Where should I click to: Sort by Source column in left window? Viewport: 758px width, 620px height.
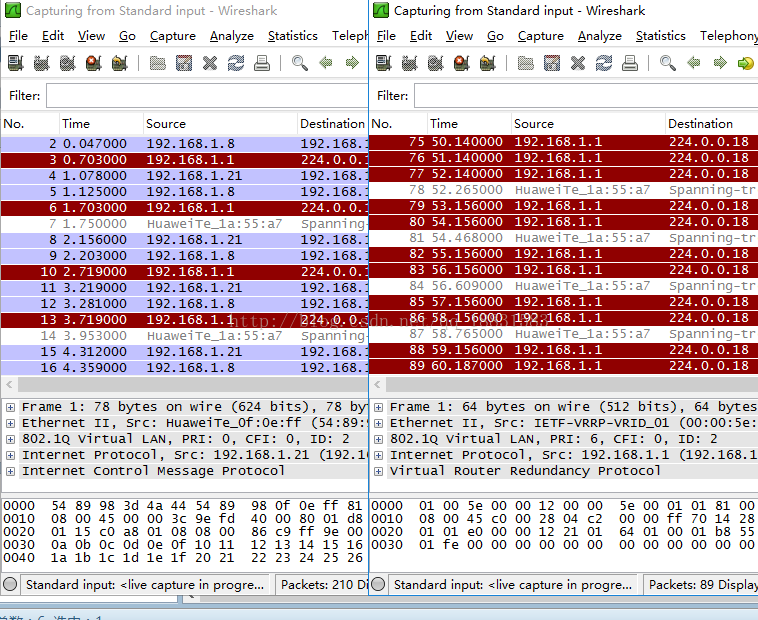click(x=220, y=124)
